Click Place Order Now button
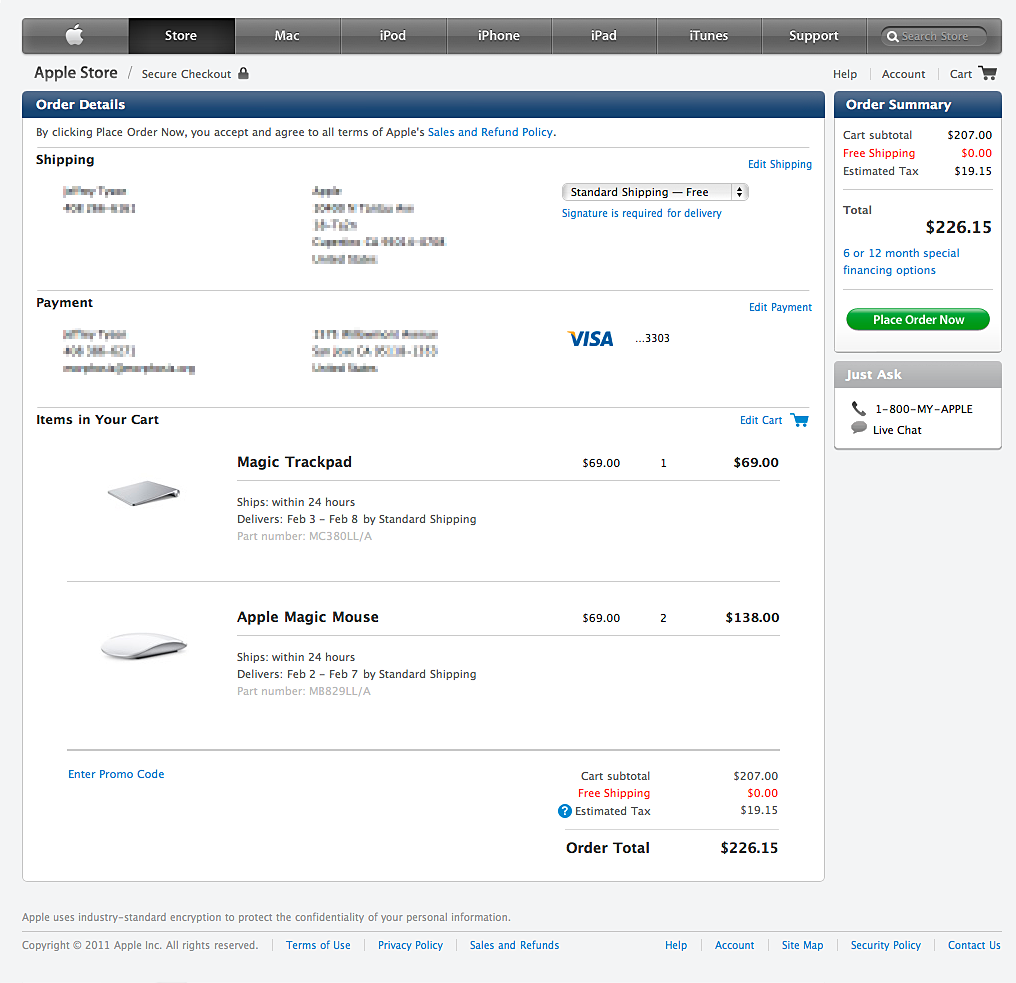 918,319
